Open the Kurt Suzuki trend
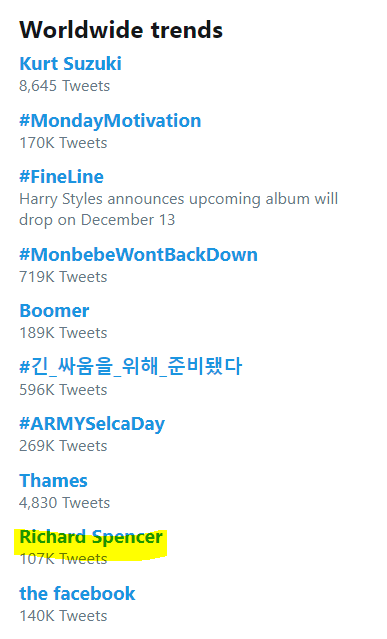Screen dimensions: 387x639 click(x=70, y=64)
